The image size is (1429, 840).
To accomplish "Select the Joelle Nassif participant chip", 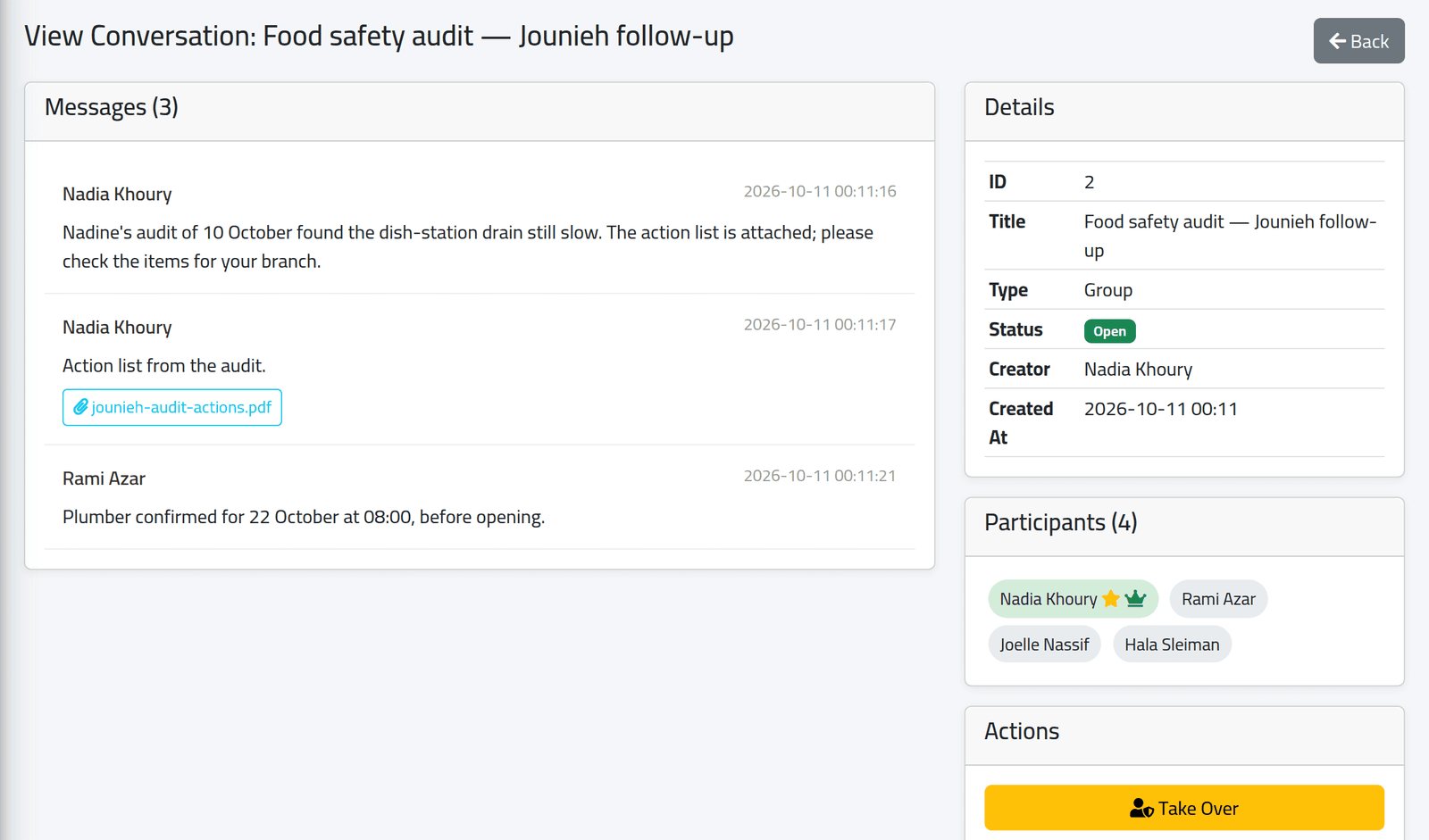I will click(x=1044, y=645).
